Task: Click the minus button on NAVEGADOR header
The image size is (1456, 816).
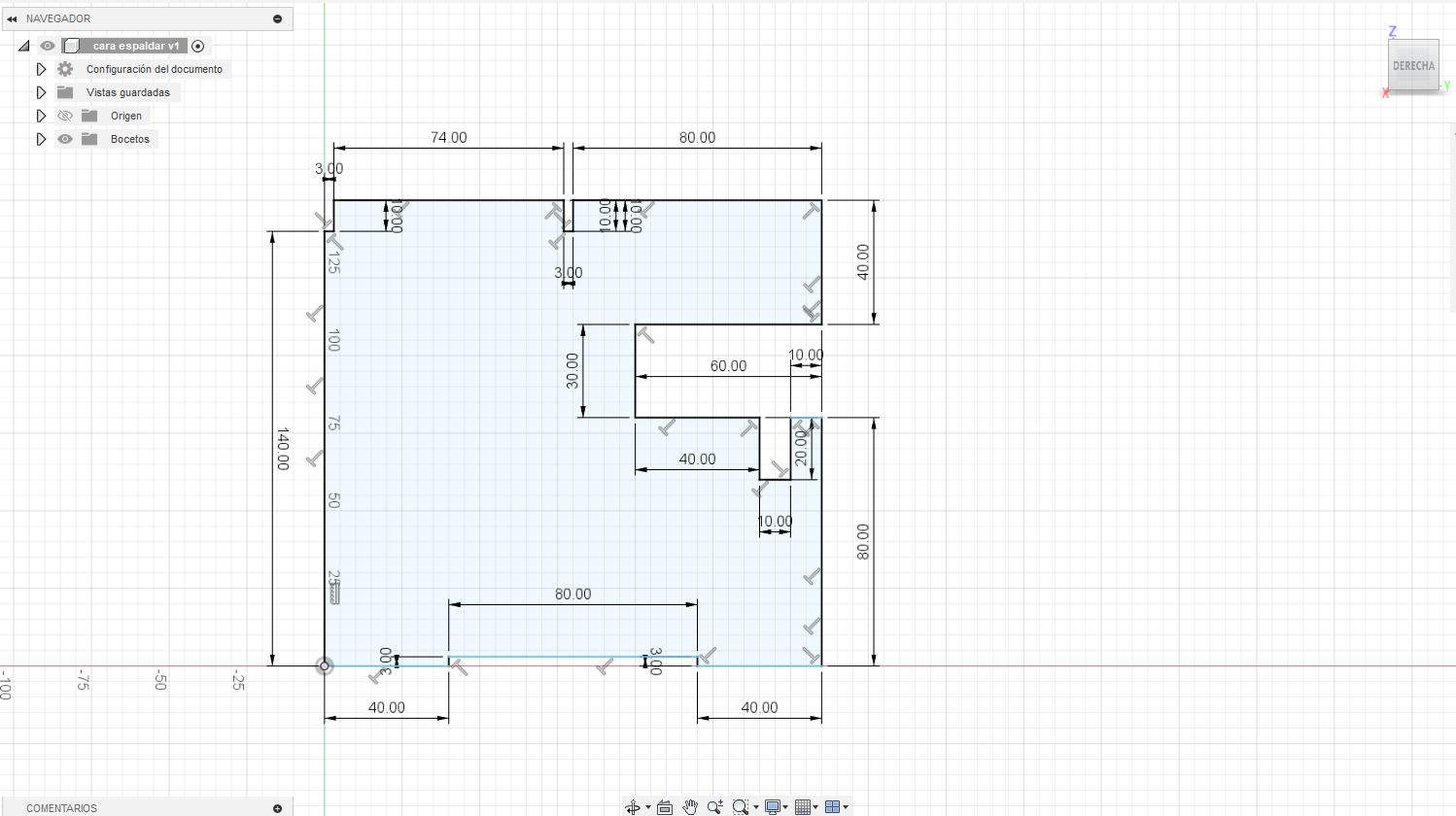Action: point(277,18)
